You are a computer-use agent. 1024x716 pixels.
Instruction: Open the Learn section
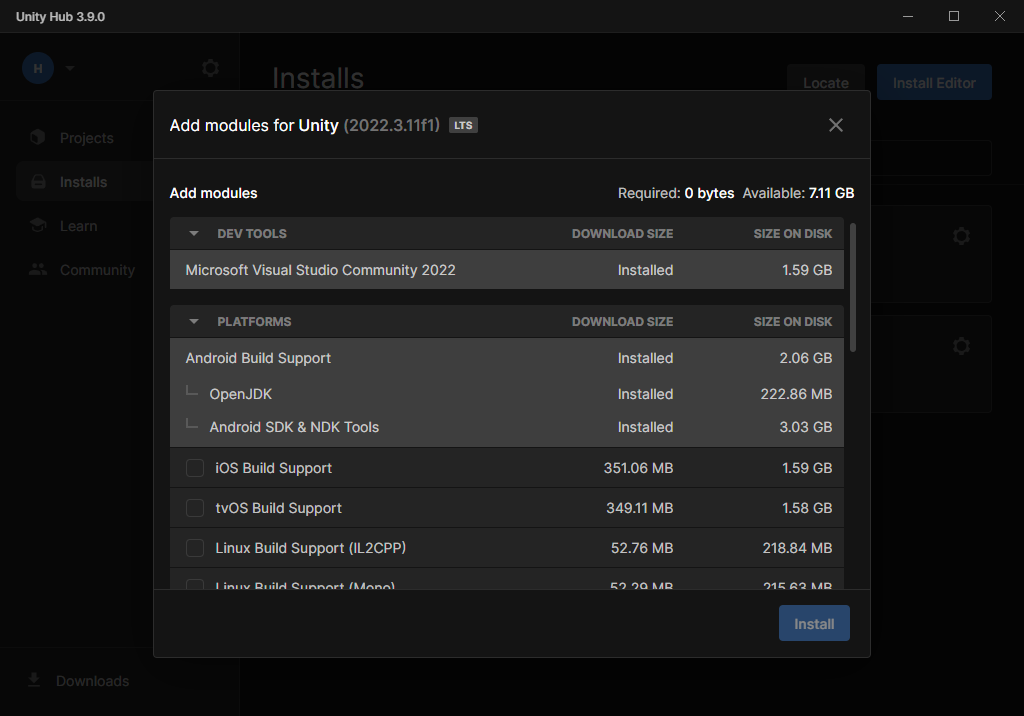tap(78, 226)
